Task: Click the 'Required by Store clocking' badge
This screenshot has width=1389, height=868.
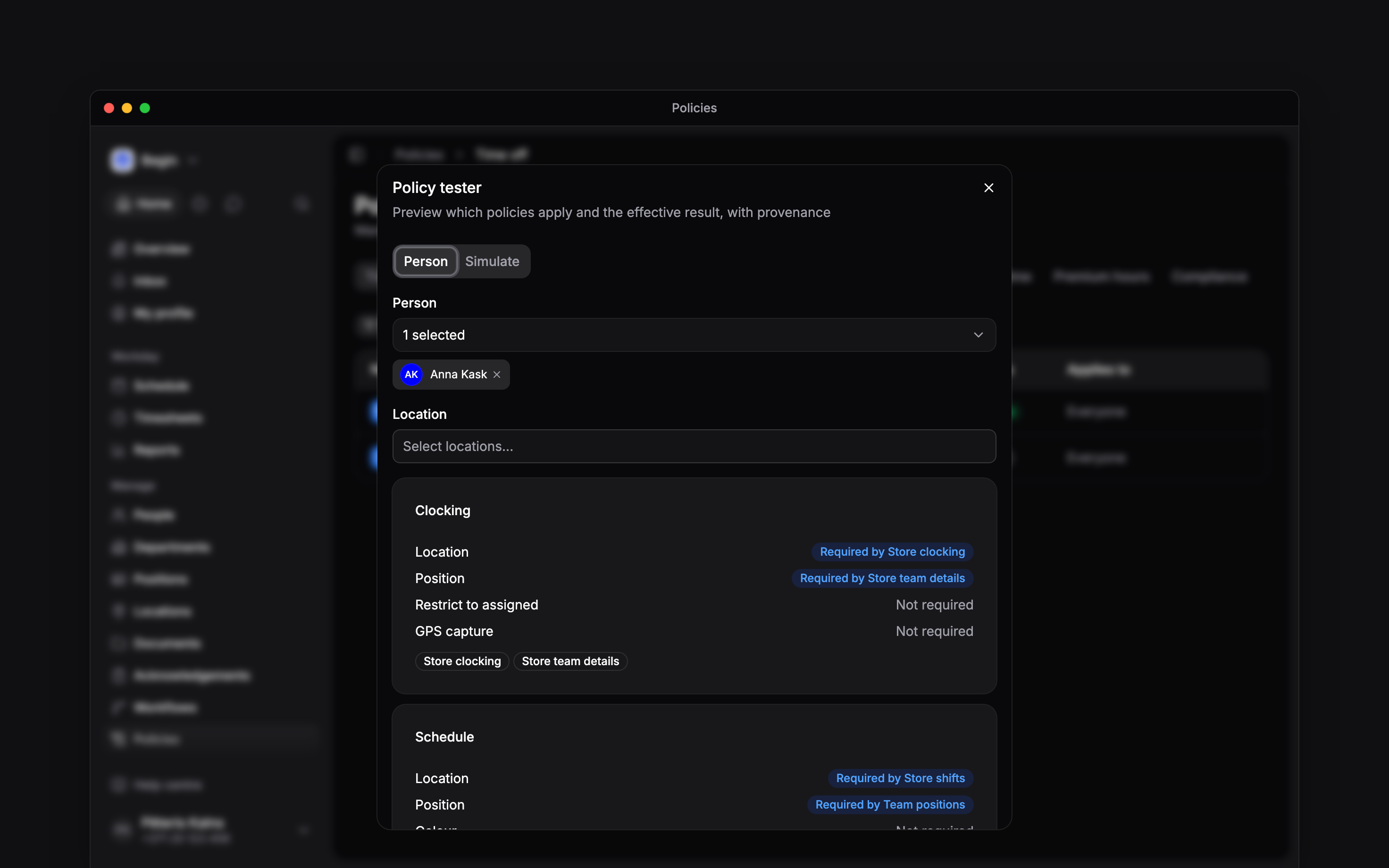Action: click(x=892, y=551)
